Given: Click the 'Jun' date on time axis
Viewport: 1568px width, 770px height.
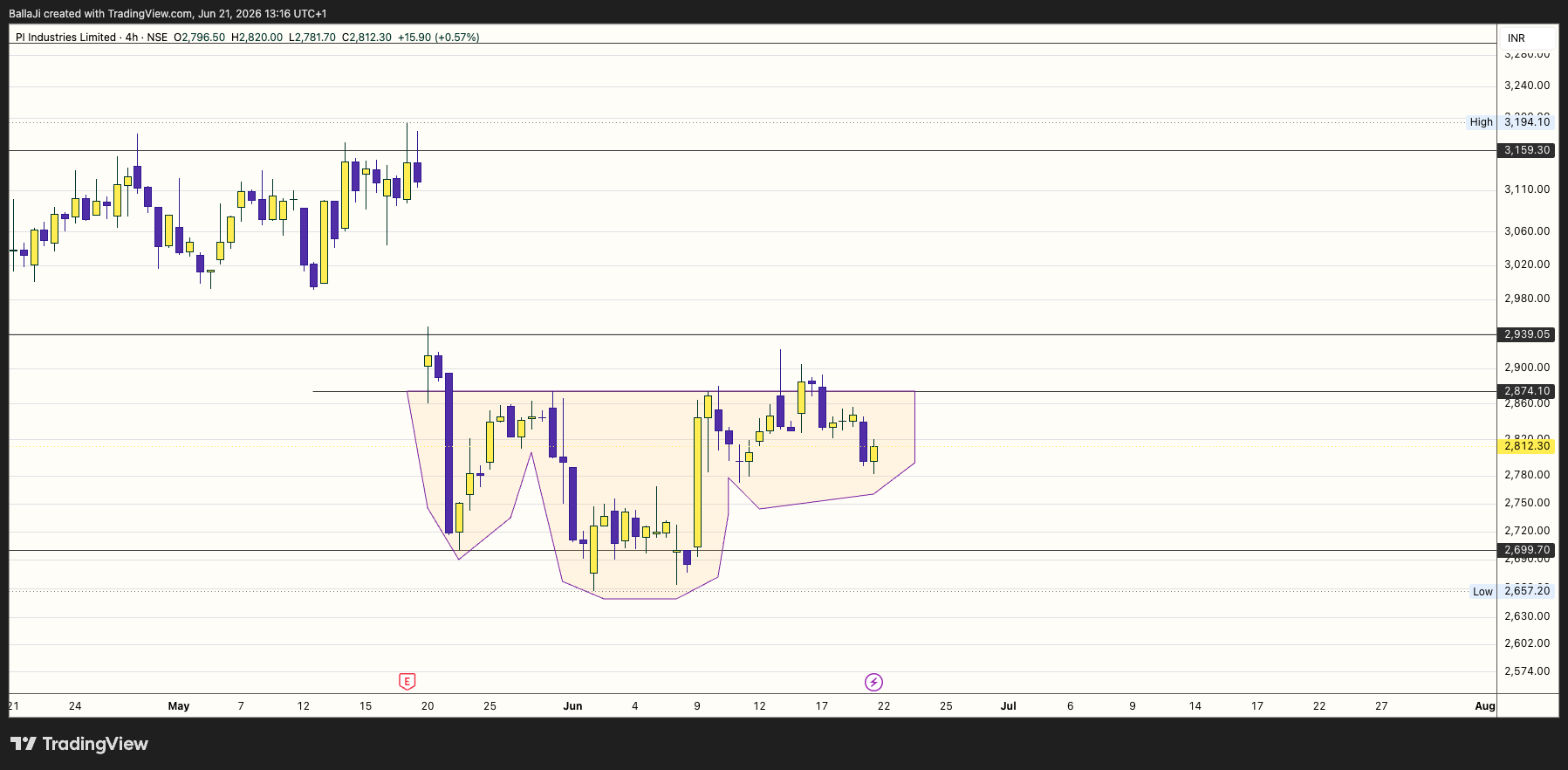Looking at the screenshot, I should coord(572,706).
